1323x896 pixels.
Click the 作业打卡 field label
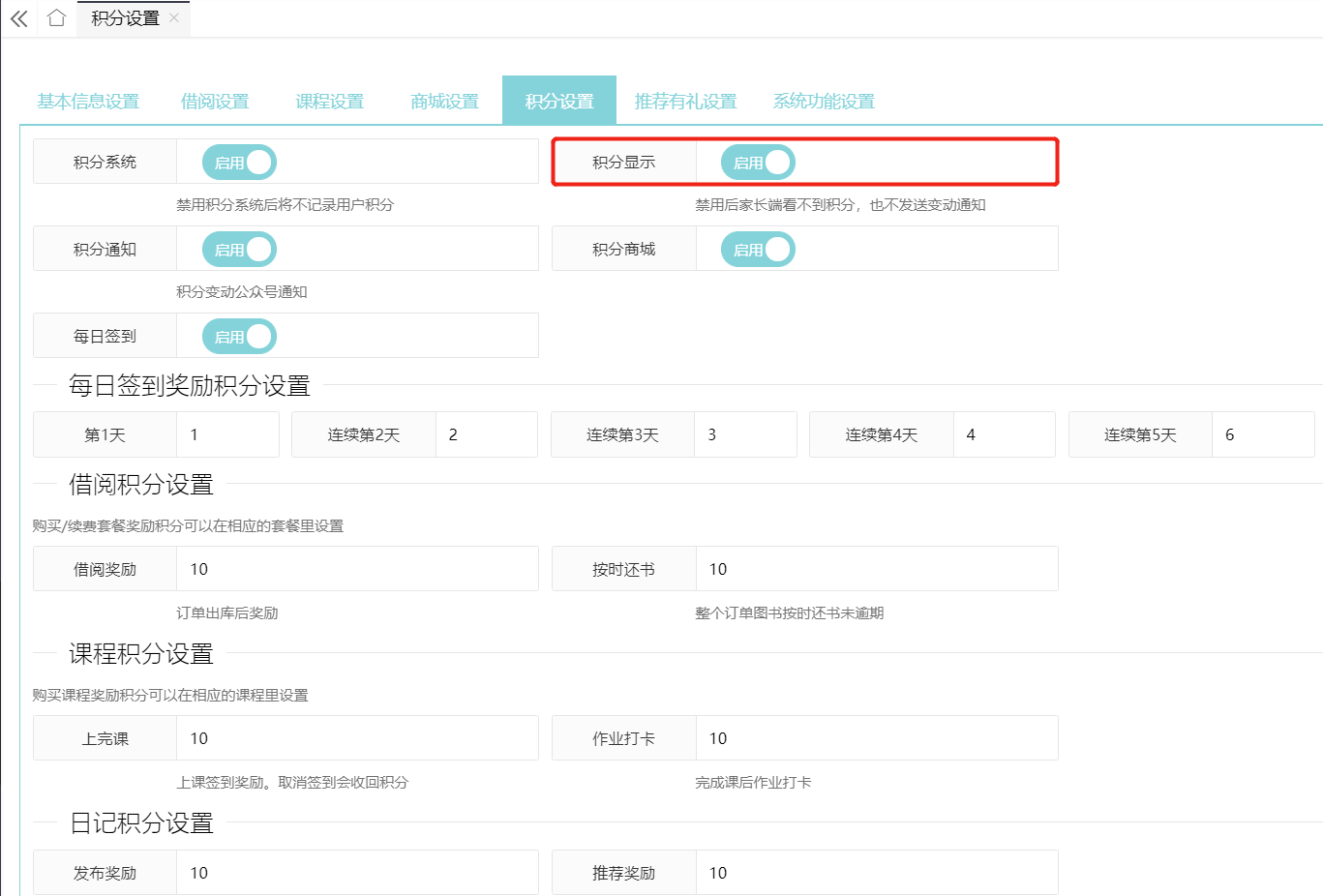[624, 739]
